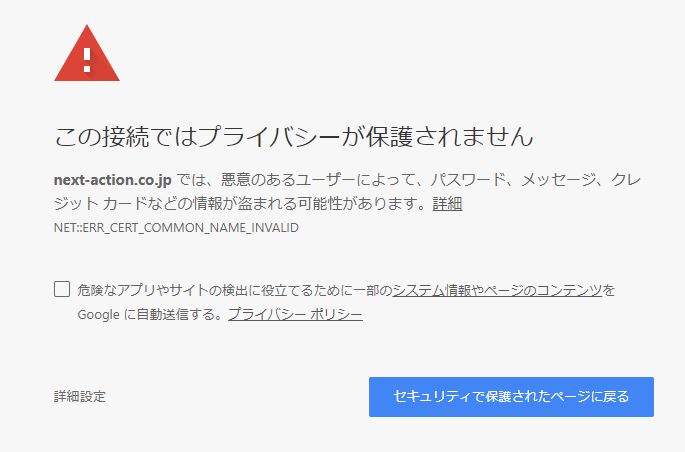Image resolution: width=685 pixels, height=452 pixels.
Task: Click the red warning triangle icon
Action: click(87, 53)
